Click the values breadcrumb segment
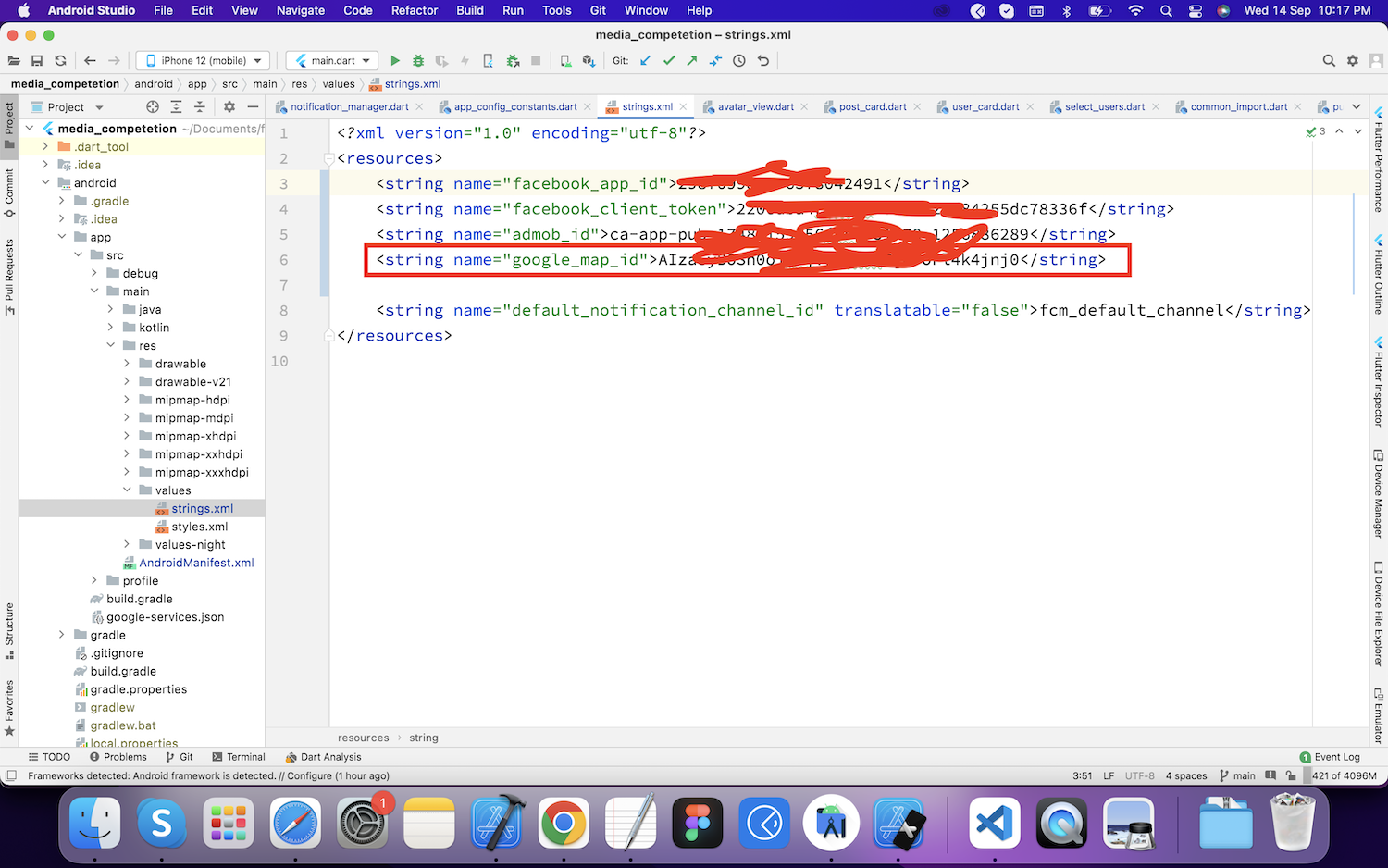This screenshot has width=1388, height=868. pyautogui.click(x=339, y=84)
